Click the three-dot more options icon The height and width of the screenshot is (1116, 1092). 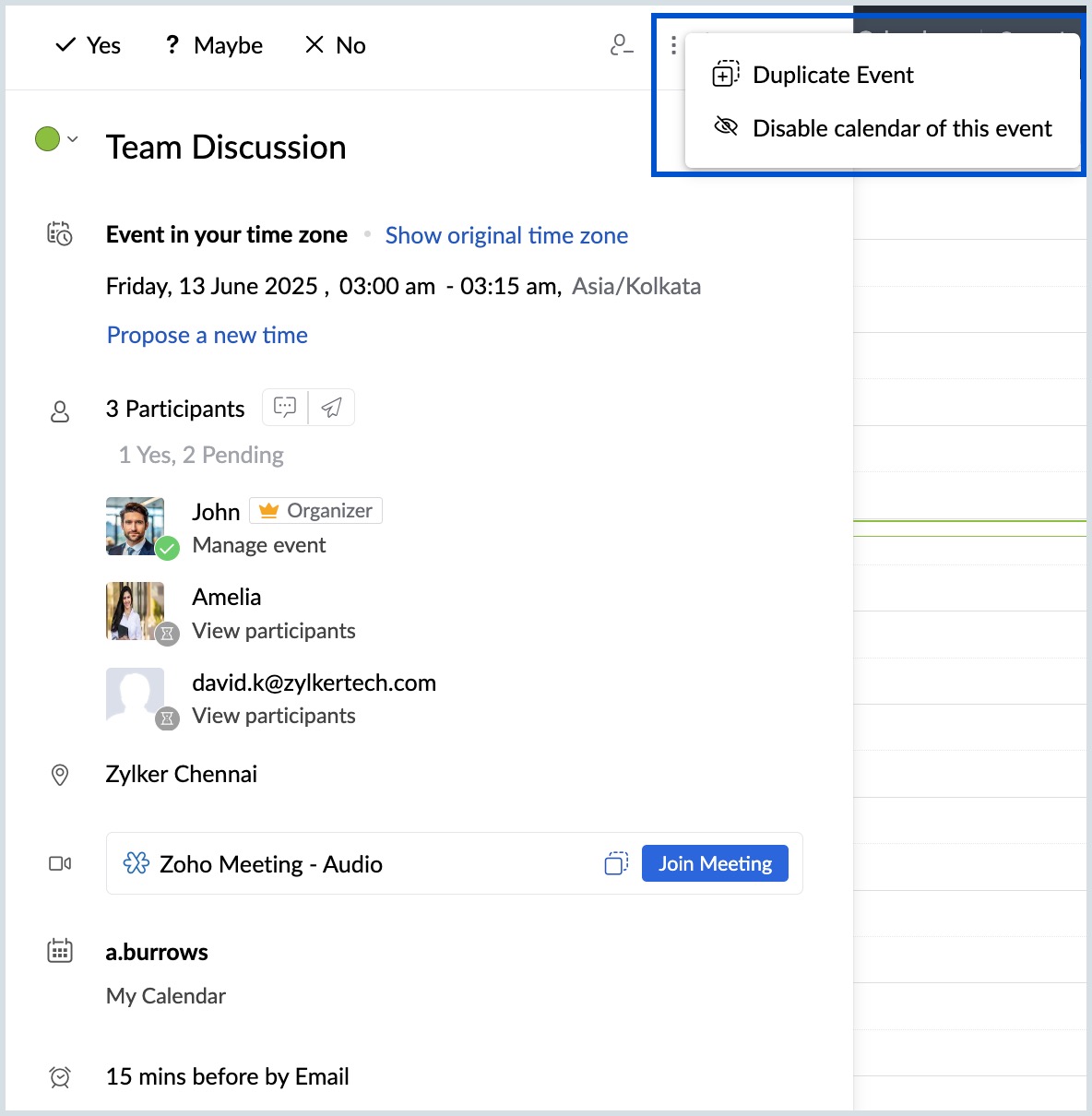coord(673,45)
